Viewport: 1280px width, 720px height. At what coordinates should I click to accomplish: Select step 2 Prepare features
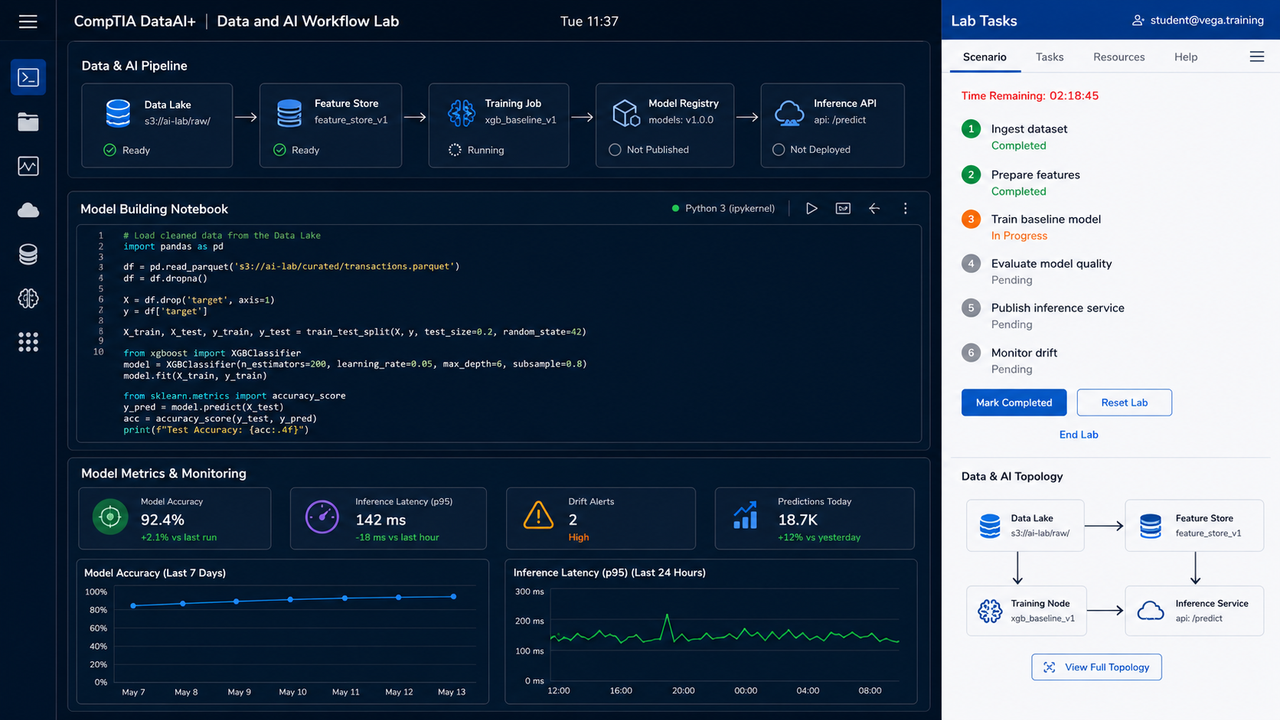[x=1035, y=175]
